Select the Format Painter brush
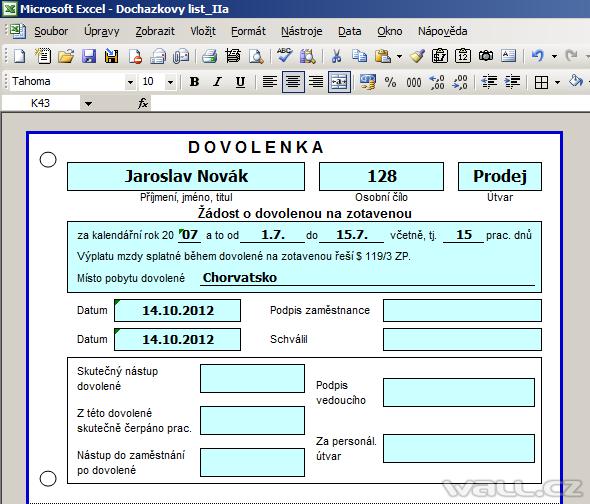The width and height of the screenshot is (590, 504). pos(417,56)
